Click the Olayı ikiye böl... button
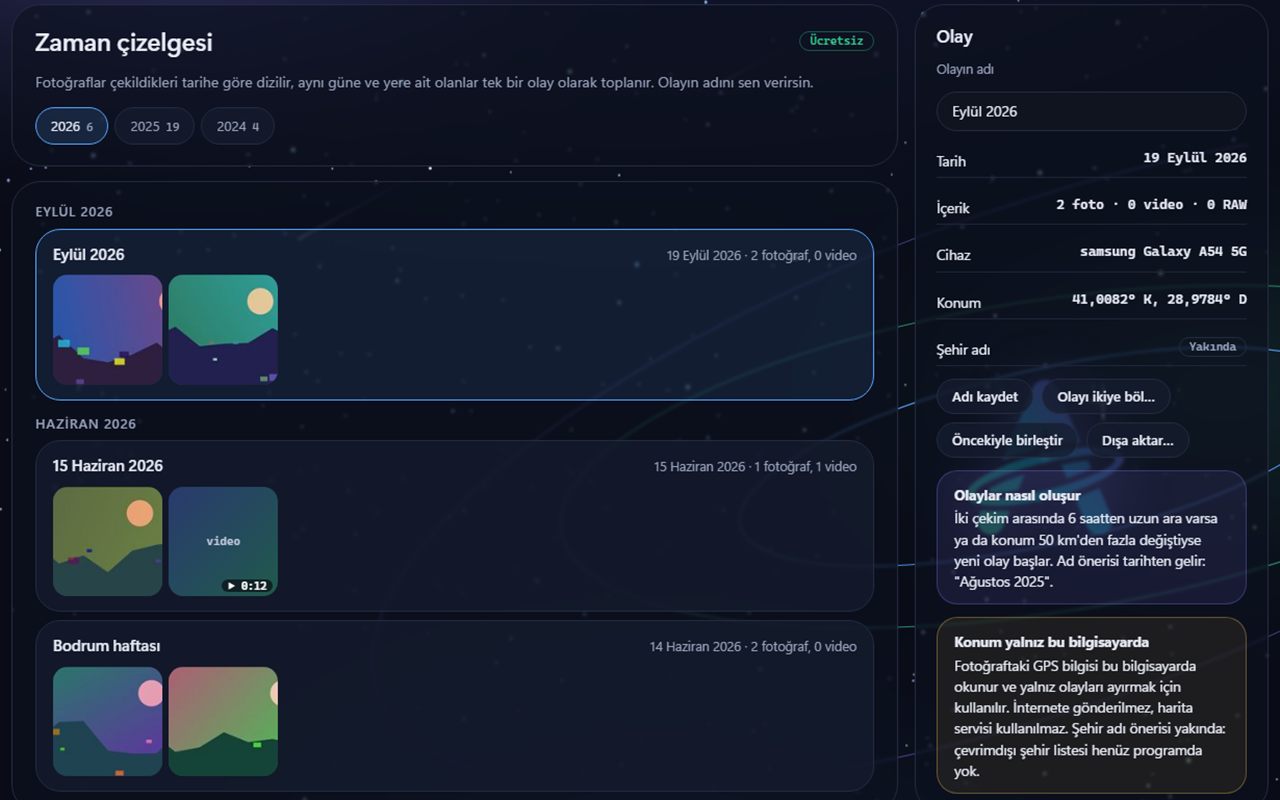This screenshot has width=1280, height=800. [1105, 397]
